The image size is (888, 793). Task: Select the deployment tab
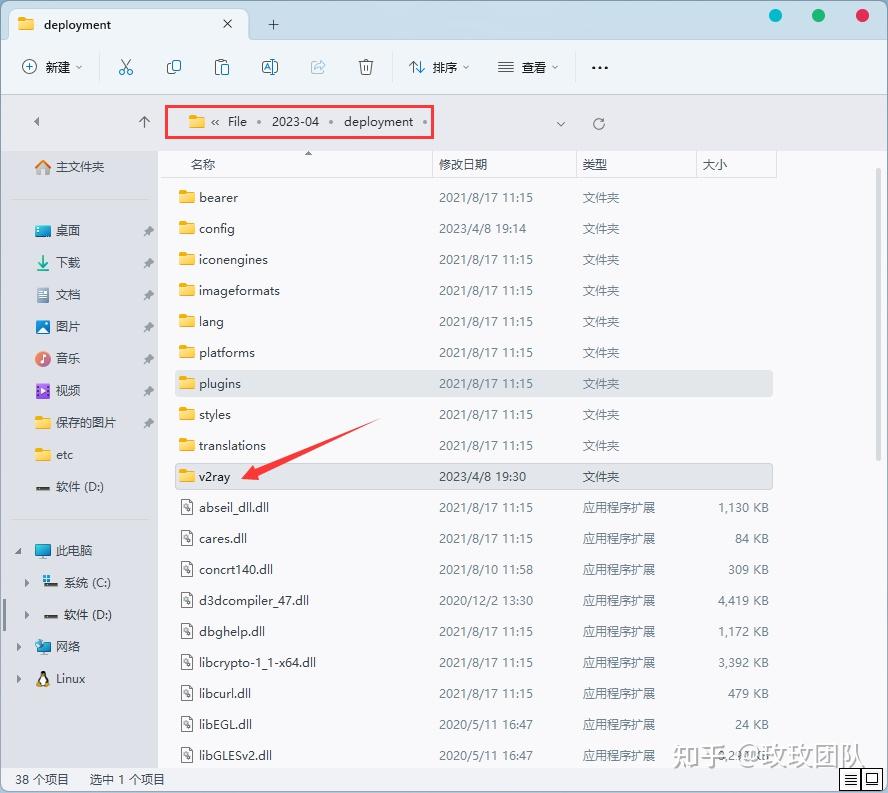(129, 24)
